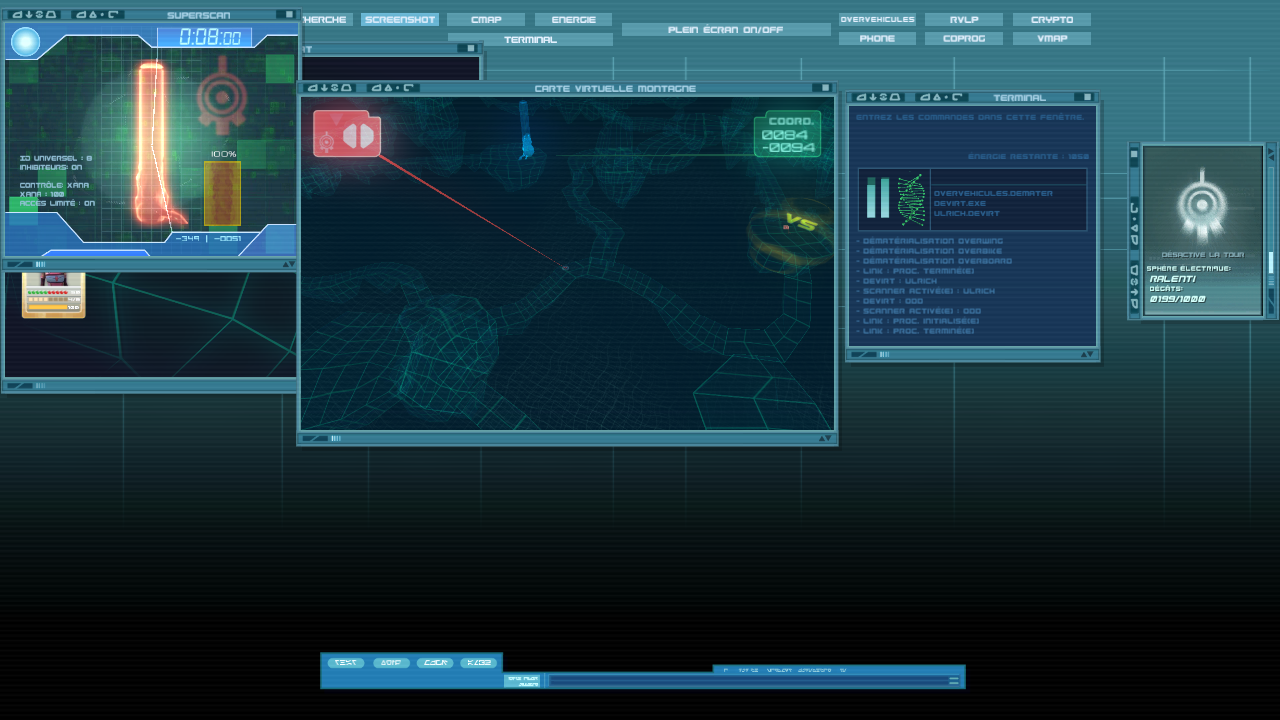Click the white XANA eye in the right panel
The width and height of the screenshot is (1280, 720).
click(x=1202, y=205)
